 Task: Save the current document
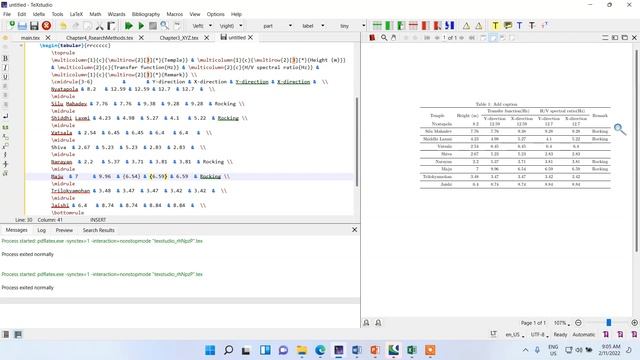point(34,26)
